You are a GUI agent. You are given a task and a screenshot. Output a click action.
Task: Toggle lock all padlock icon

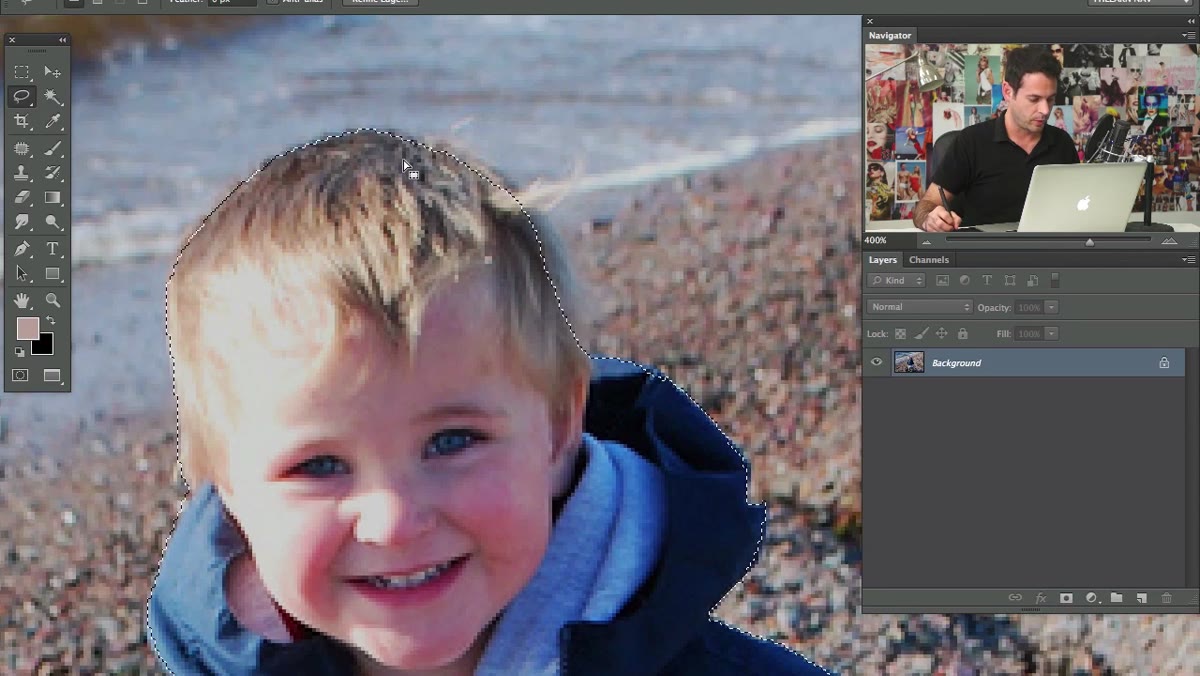click(963, 334)
